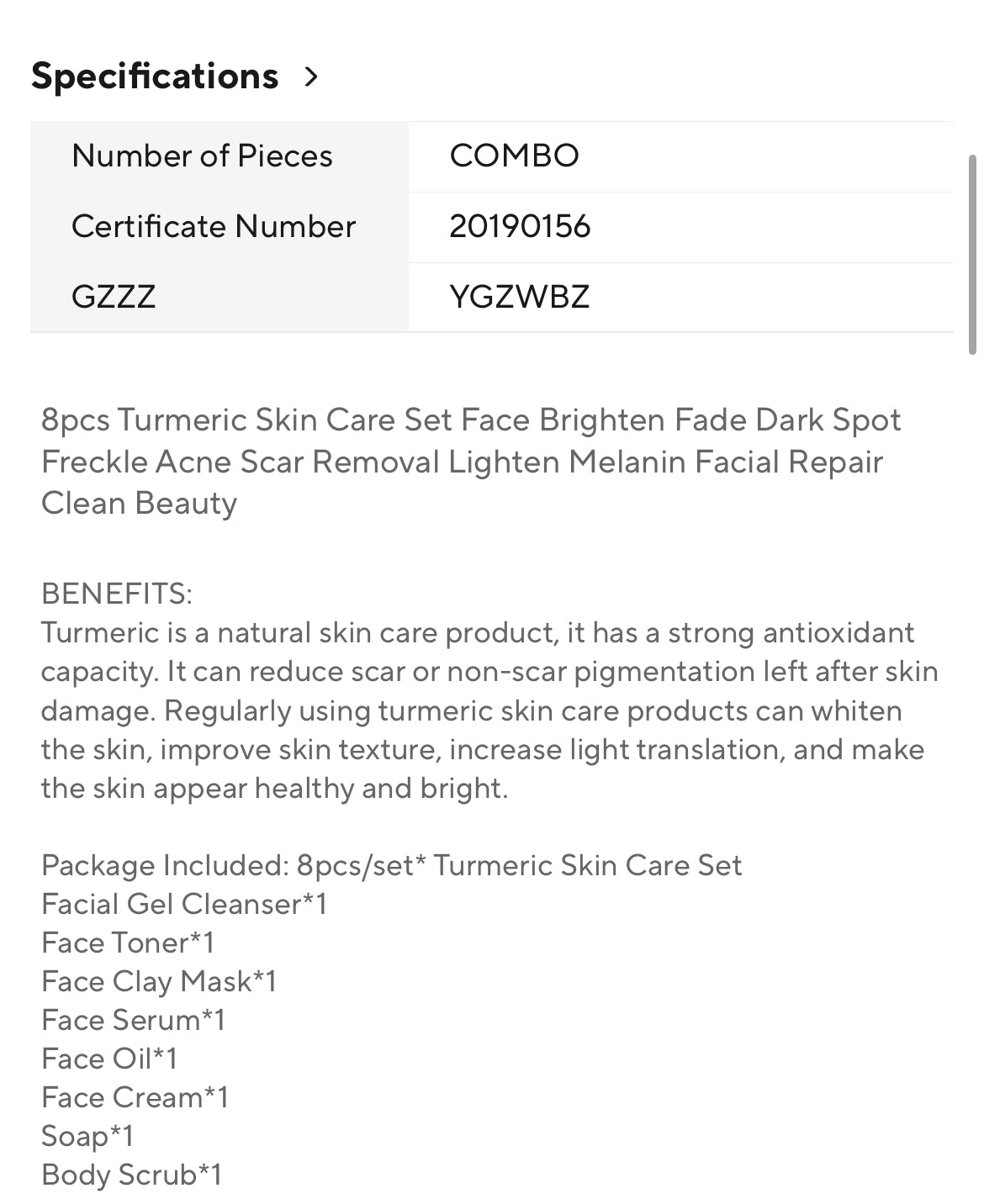Tap the Face Cream item

135,1098
